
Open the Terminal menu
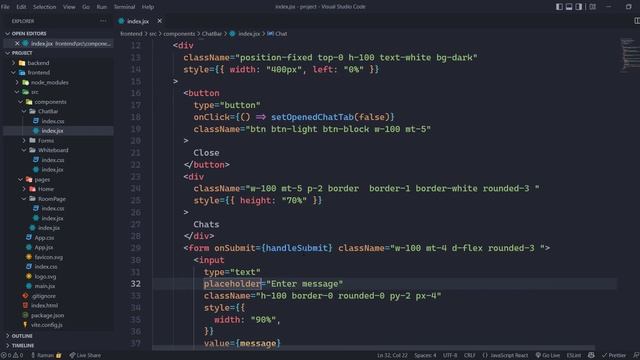click(x=124, y=7)
